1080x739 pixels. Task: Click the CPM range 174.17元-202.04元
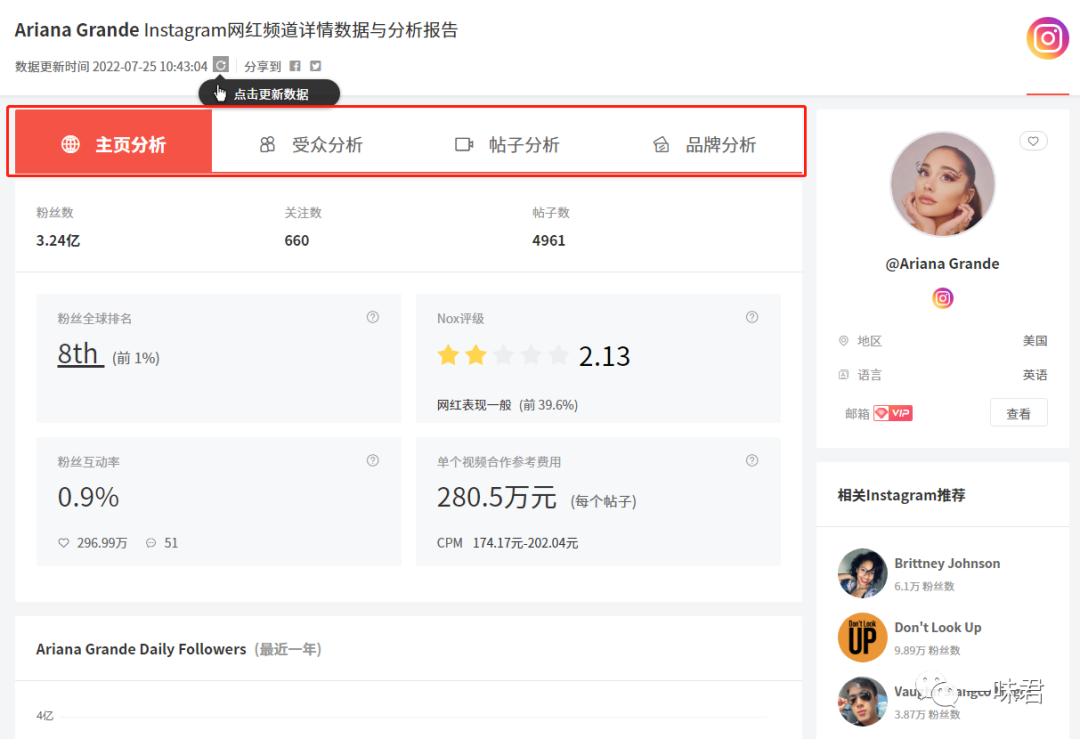[526, 543]
